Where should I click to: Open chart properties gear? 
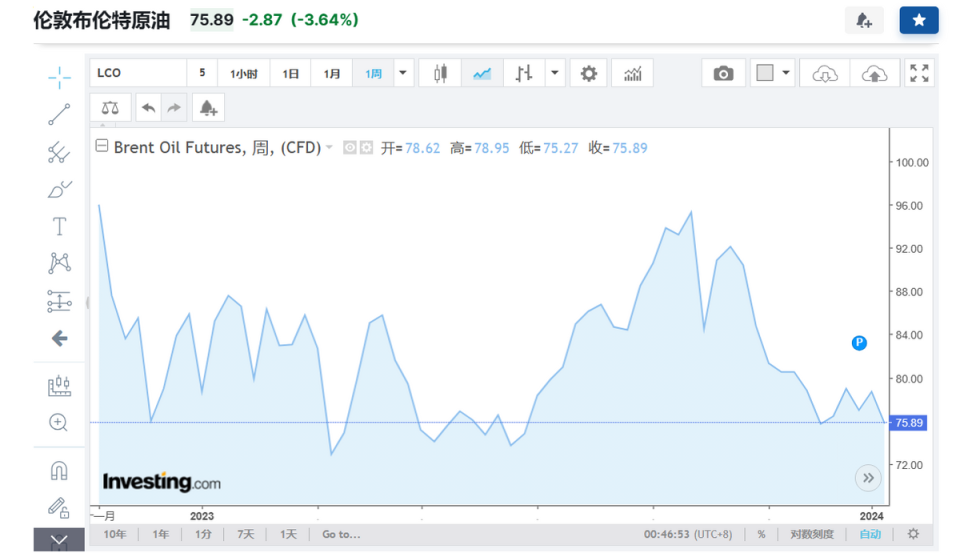(x=588, y=73)
